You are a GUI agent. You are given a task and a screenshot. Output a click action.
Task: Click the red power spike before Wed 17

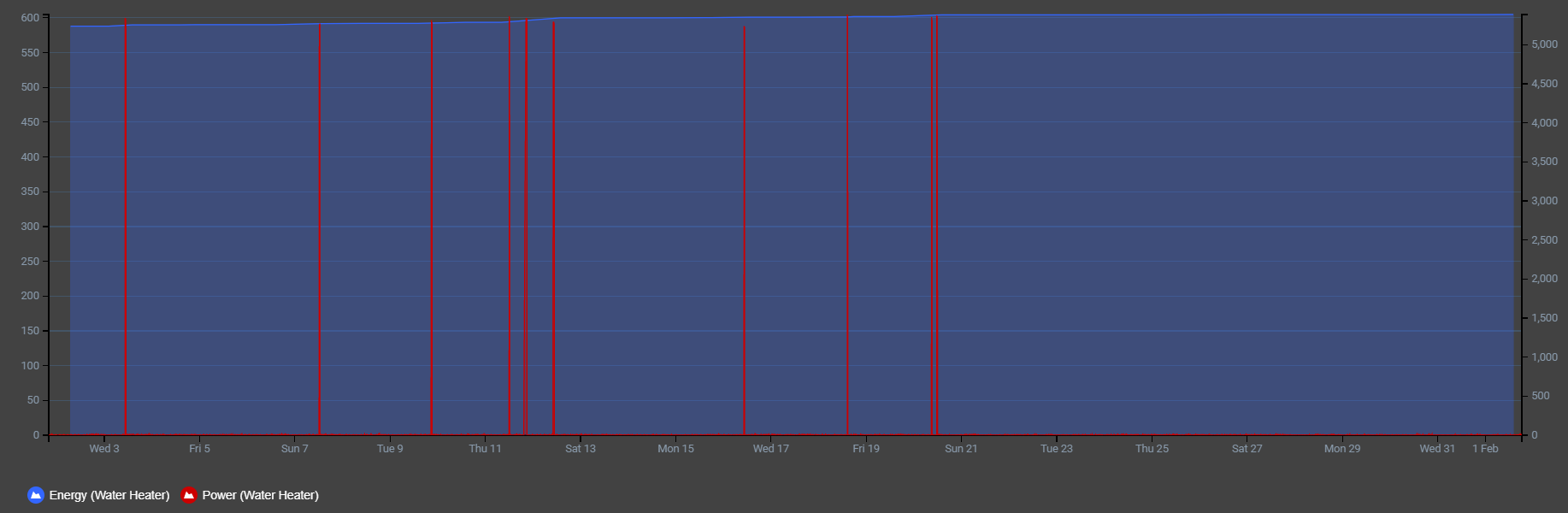744,231
